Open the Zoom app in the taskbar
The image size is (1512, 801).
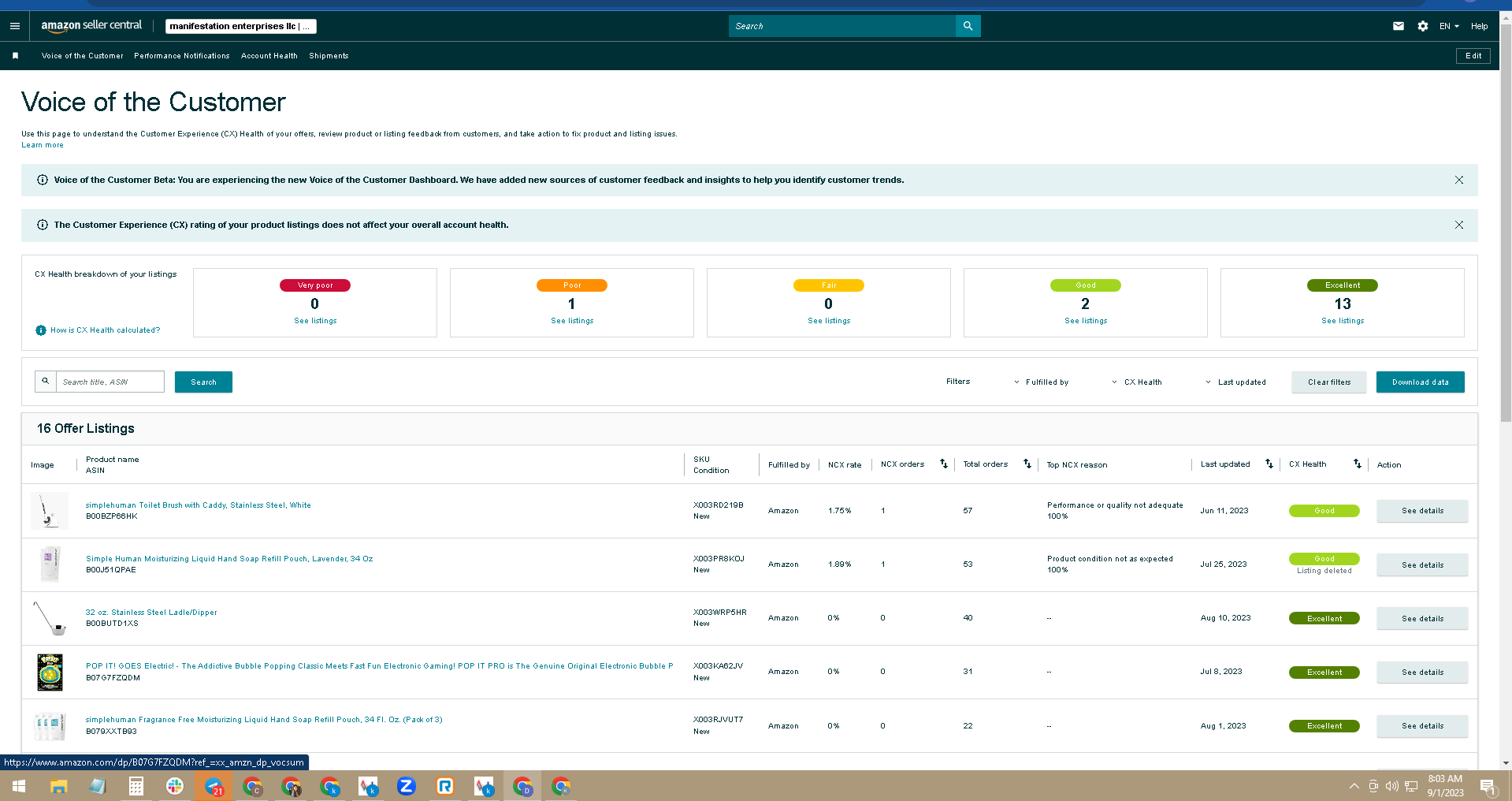tap(407, 786)
